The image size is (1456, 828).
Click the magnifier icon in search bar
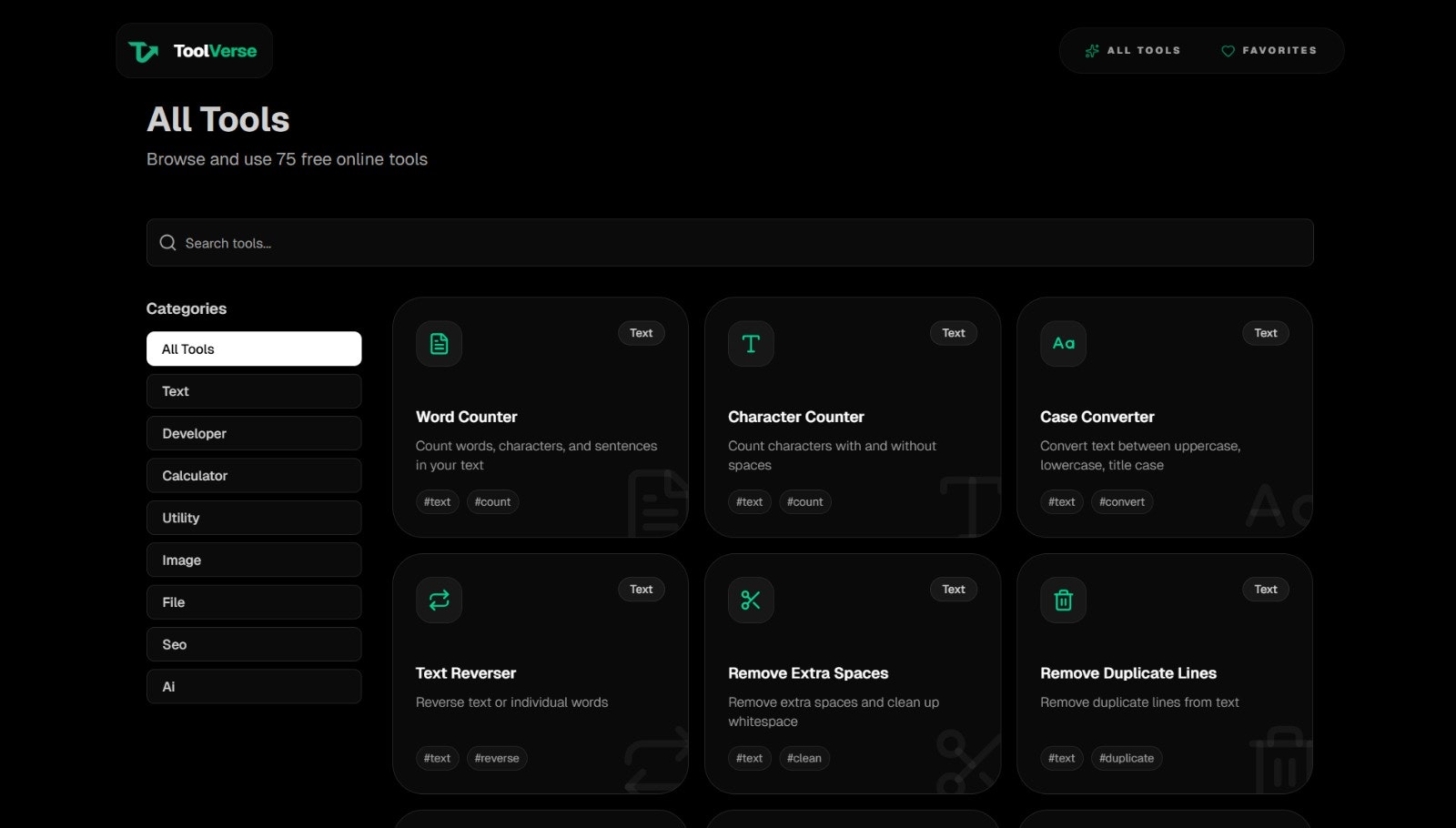click(x=167, y=243)
